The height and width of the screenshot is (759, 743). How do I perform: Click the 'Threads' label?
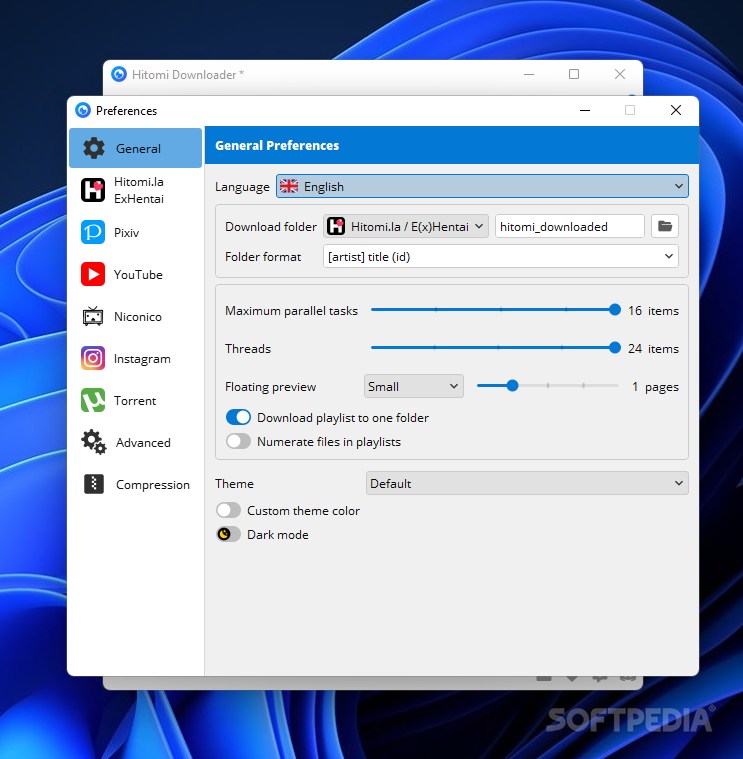[248, 349]
